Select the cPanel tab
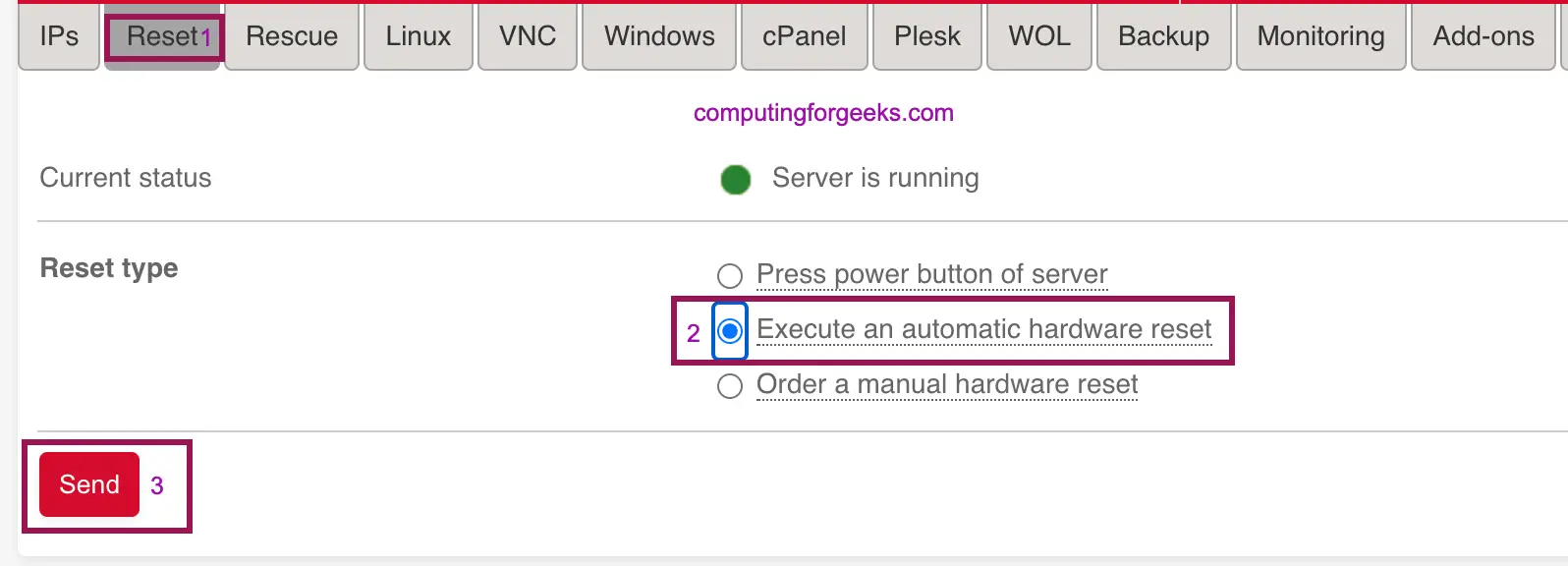This screenshot has width=1568, height=566. [804, 36]
